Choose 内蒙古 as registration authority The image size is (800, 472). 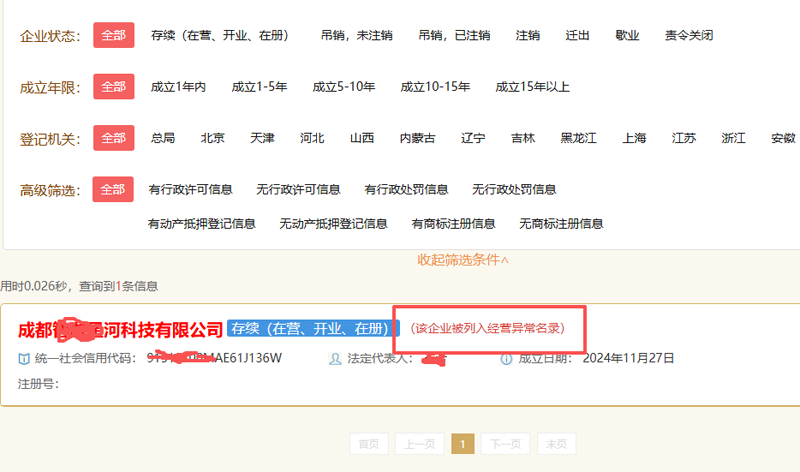pyautogui.click(x=417, y=138)
